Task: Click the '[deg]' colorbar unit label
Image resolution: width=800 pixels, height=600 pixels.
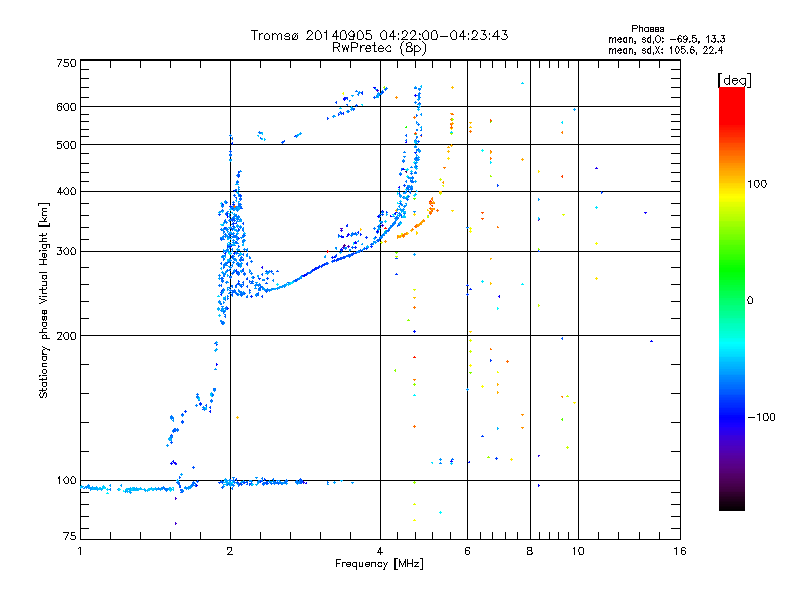Action: 734,80
